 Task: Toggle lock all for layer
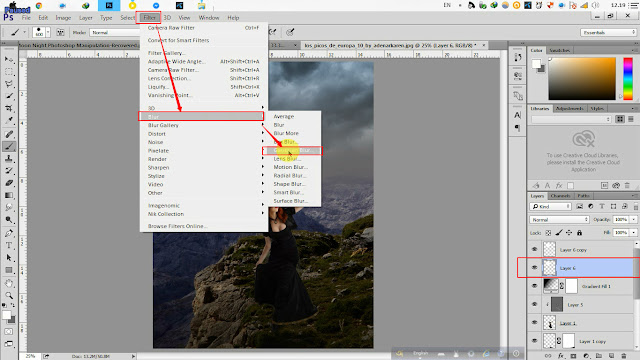point(579,233)
